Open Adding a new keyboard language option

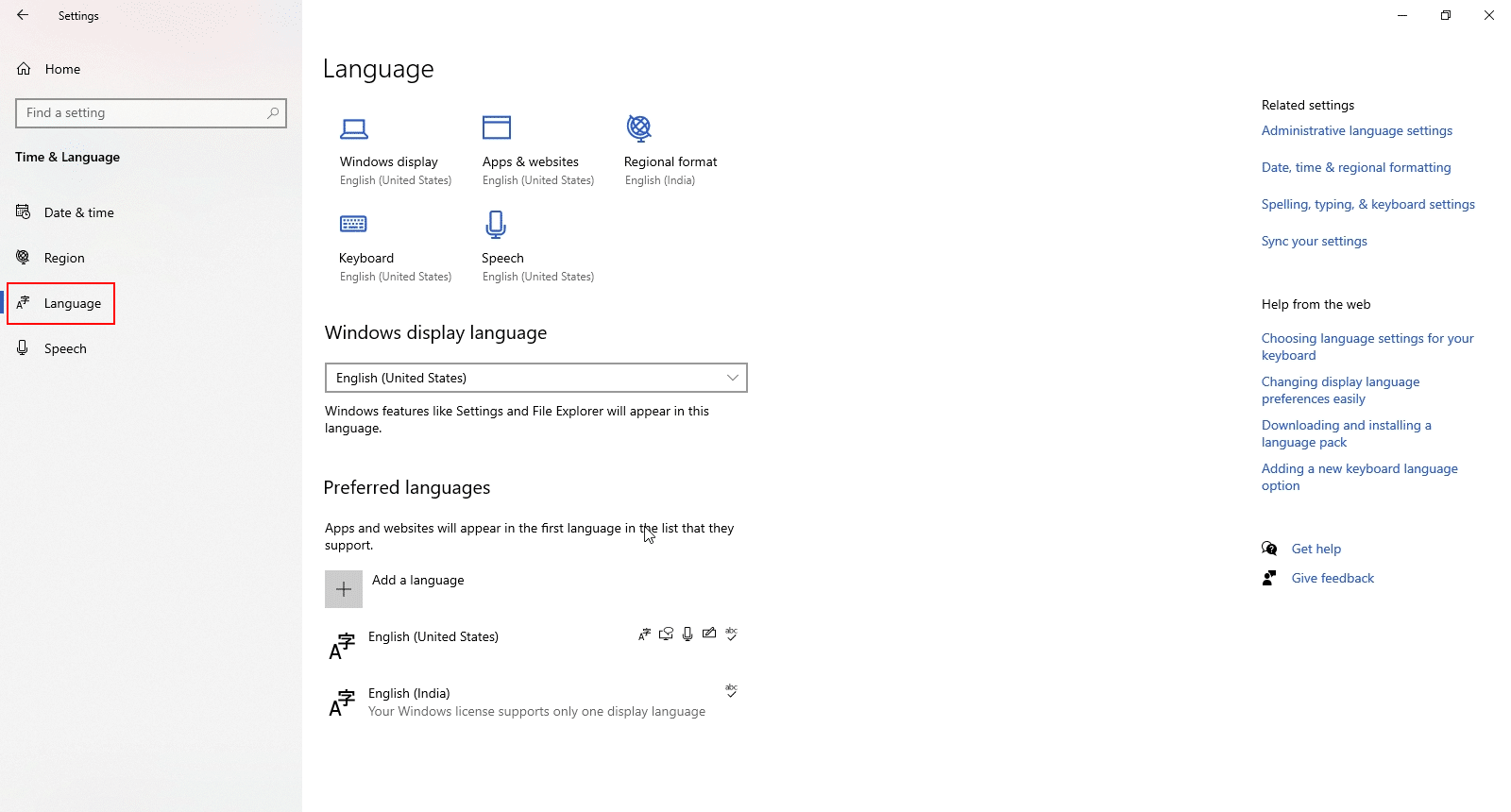pos(1360,478)
